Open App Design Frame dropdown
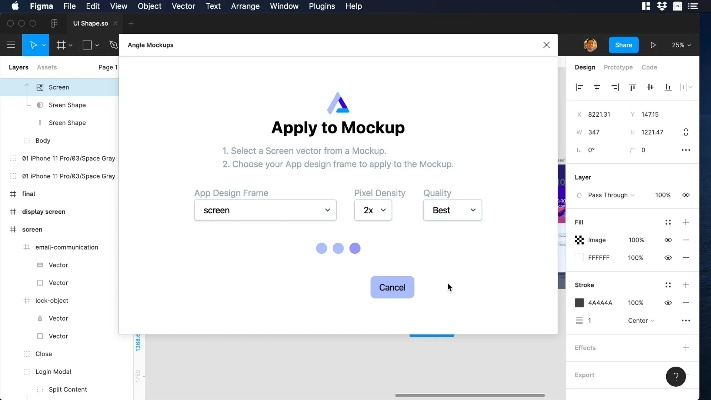Viewport: 711px width, 400px height. 265,210
